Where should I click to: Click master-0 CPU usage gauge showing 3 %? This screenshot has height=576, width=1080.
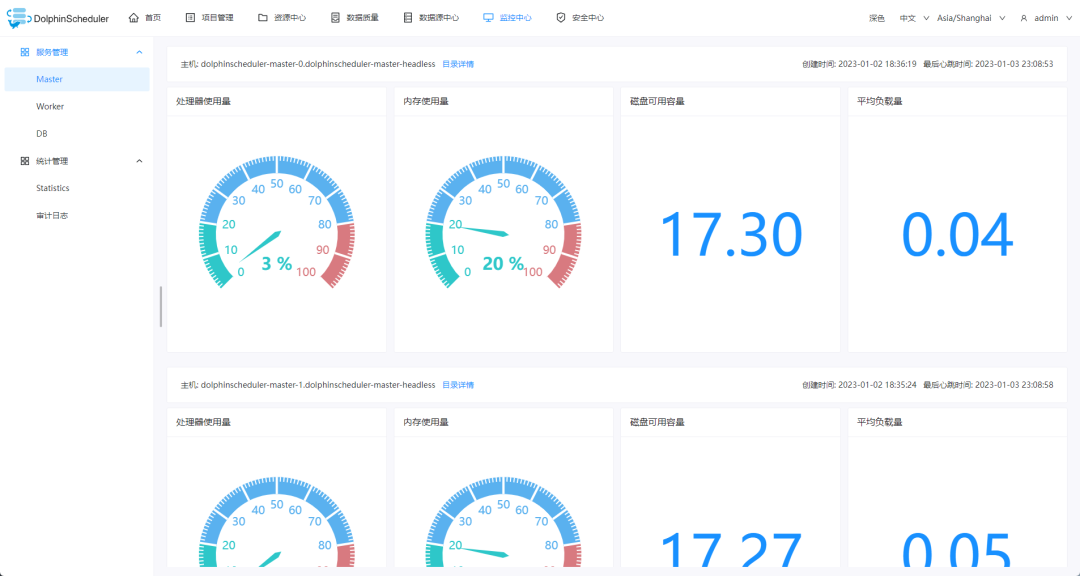pyautogui.click(x=276, y=220)
